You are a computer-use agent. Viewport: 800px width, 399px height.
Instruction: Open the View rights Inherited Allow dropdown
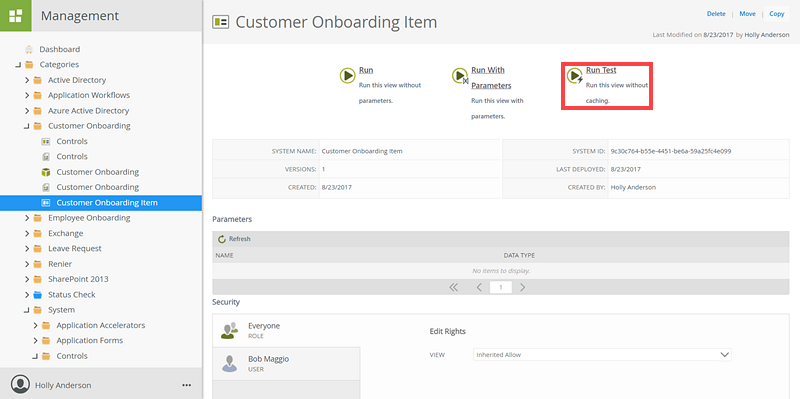[602, 355]
